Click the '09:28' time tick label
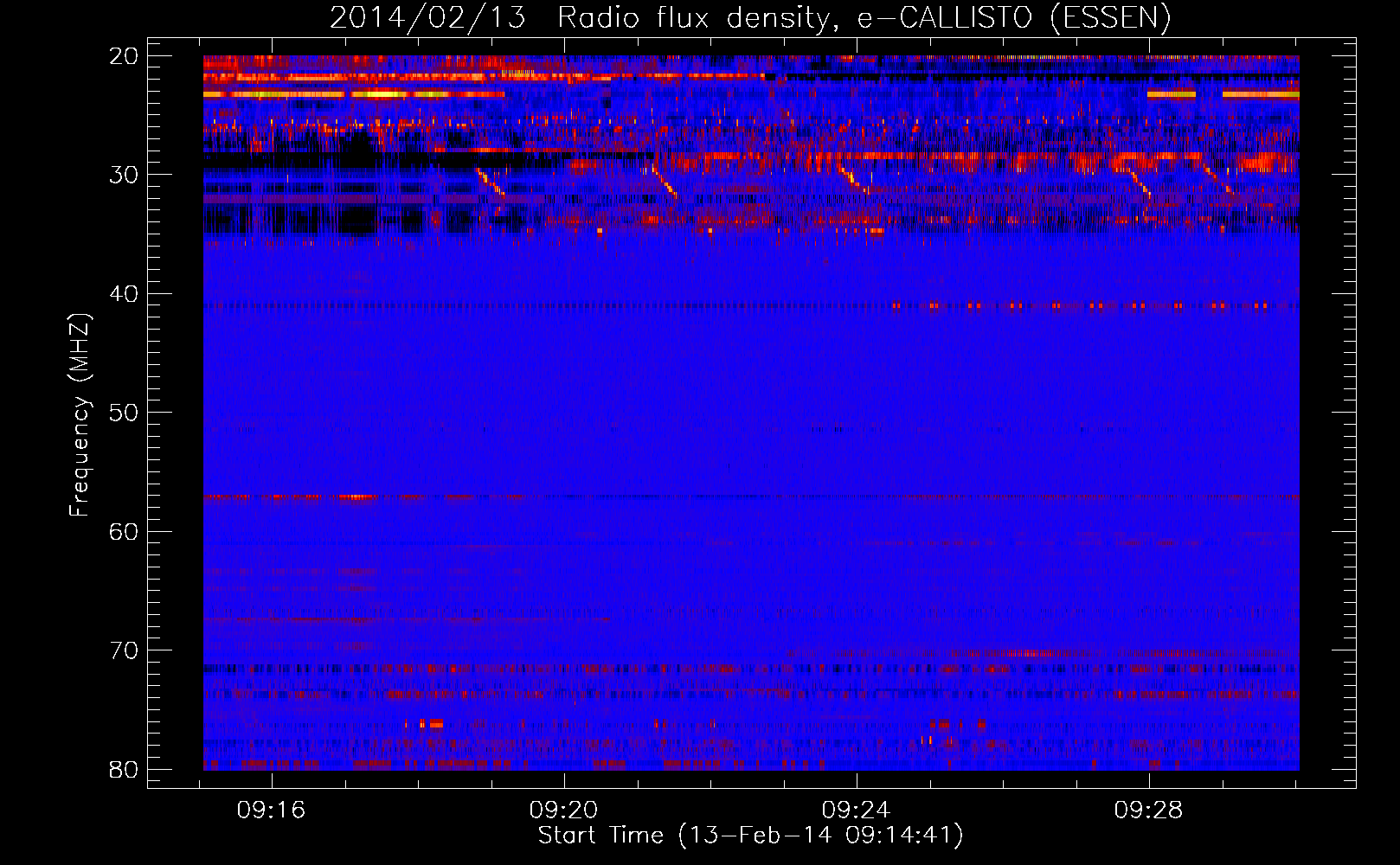Image resolution: width=1400 pixels, height=865 pixels. (1149, 811)
